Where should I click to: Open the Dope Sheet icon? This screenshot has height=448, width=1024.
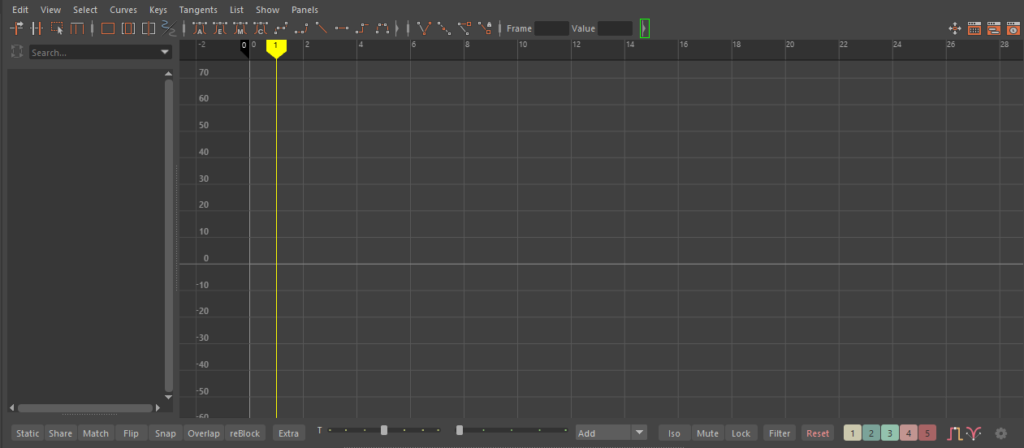tap(973, 29)
